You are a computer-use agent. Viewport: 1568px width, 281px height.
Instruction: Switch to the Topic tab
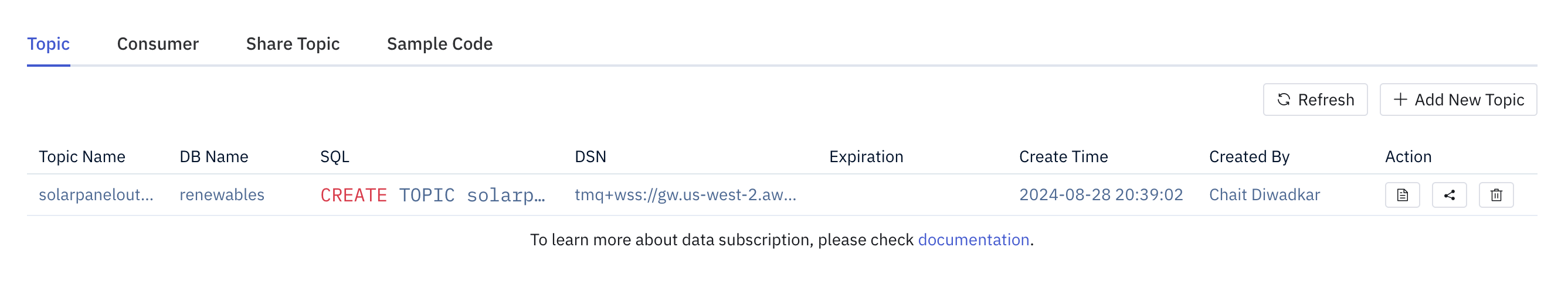pyautogui.click(x=48, y=44)
